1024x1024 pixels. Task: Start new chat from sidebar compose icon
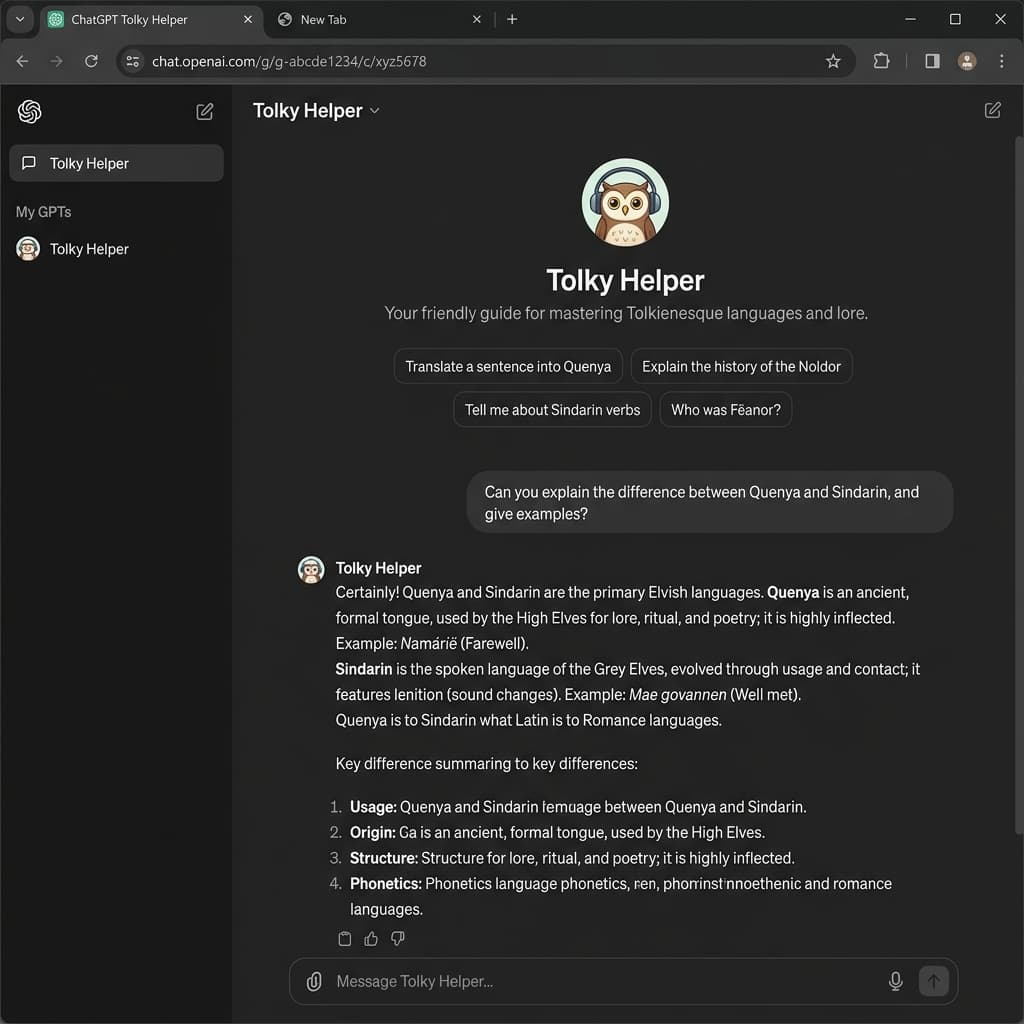[x=204, y=112]
